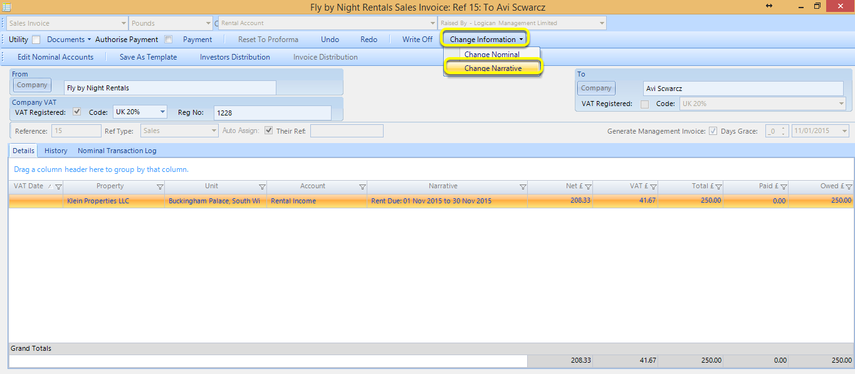Toggle Generate Management Invoice checkbox
The height and width of the screenshot is (374, 855).
coord(713,131)
